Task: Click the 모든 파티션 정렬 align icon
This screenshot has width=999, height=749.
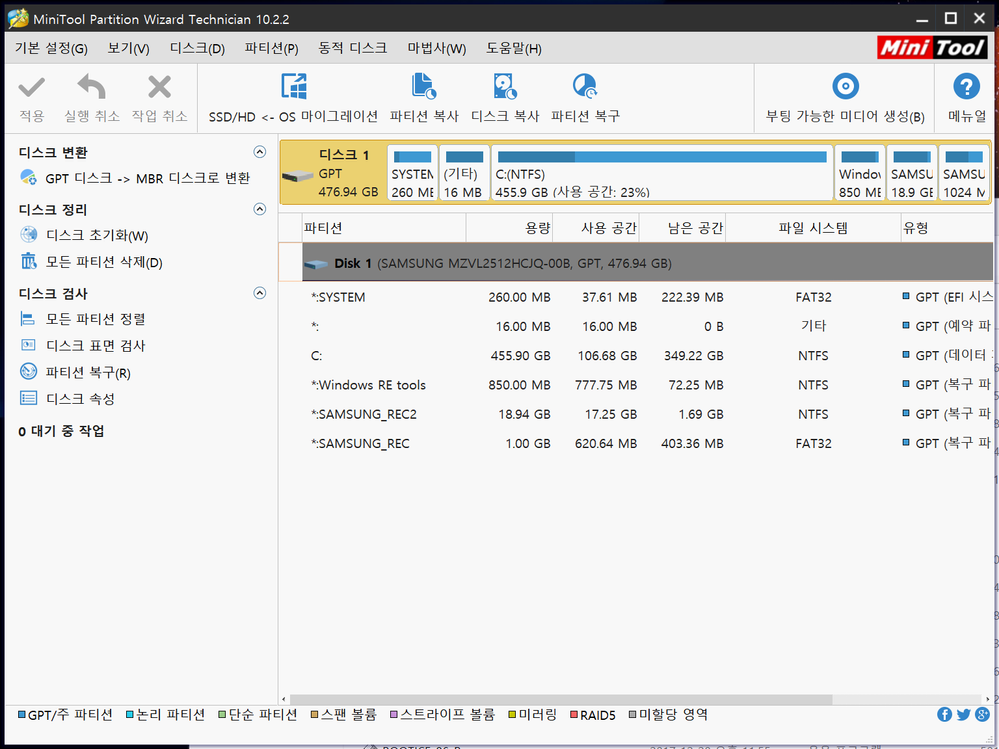Action: 28,318
